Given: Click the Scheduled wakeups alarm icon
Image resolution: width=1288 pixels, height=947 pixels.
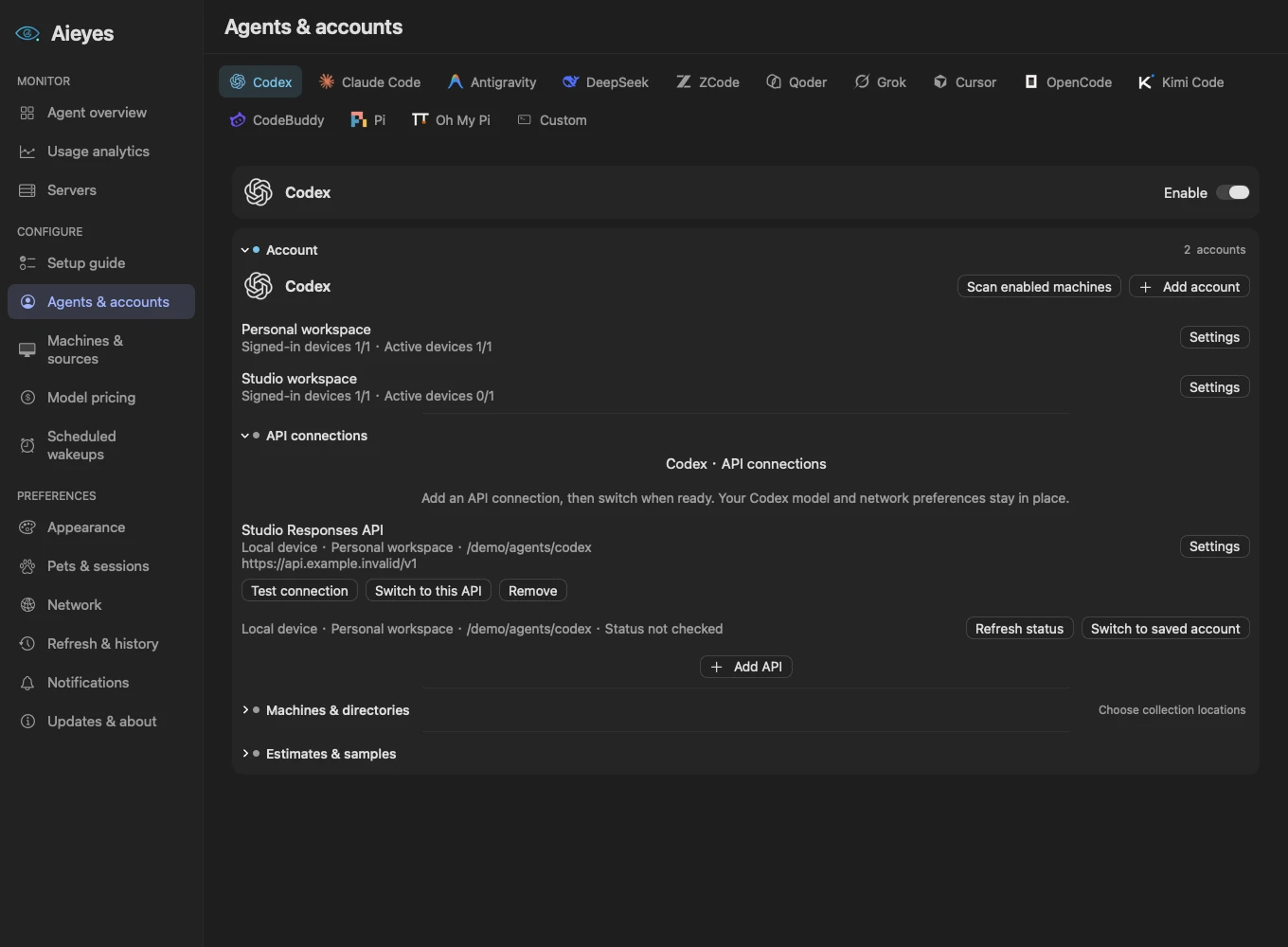Looking at the screenshot, I should pyautogui.click(x=27, y=445).
